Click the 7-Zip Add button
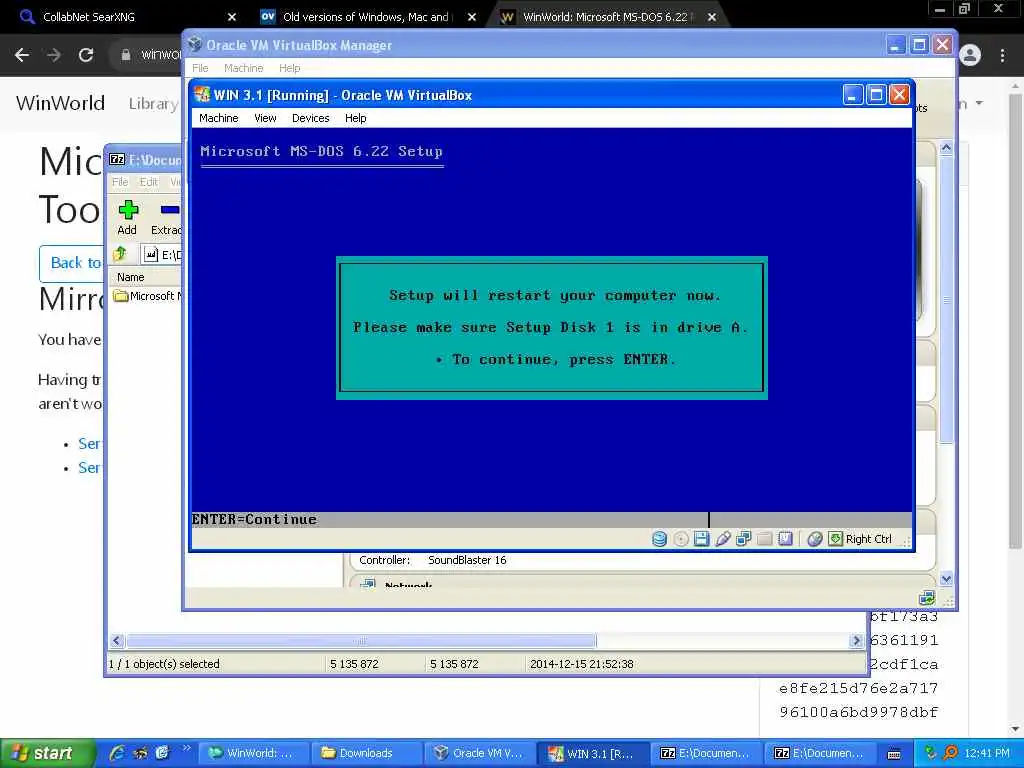Image resolution: width=1024 pixels, height=768 pixels. 127,218
